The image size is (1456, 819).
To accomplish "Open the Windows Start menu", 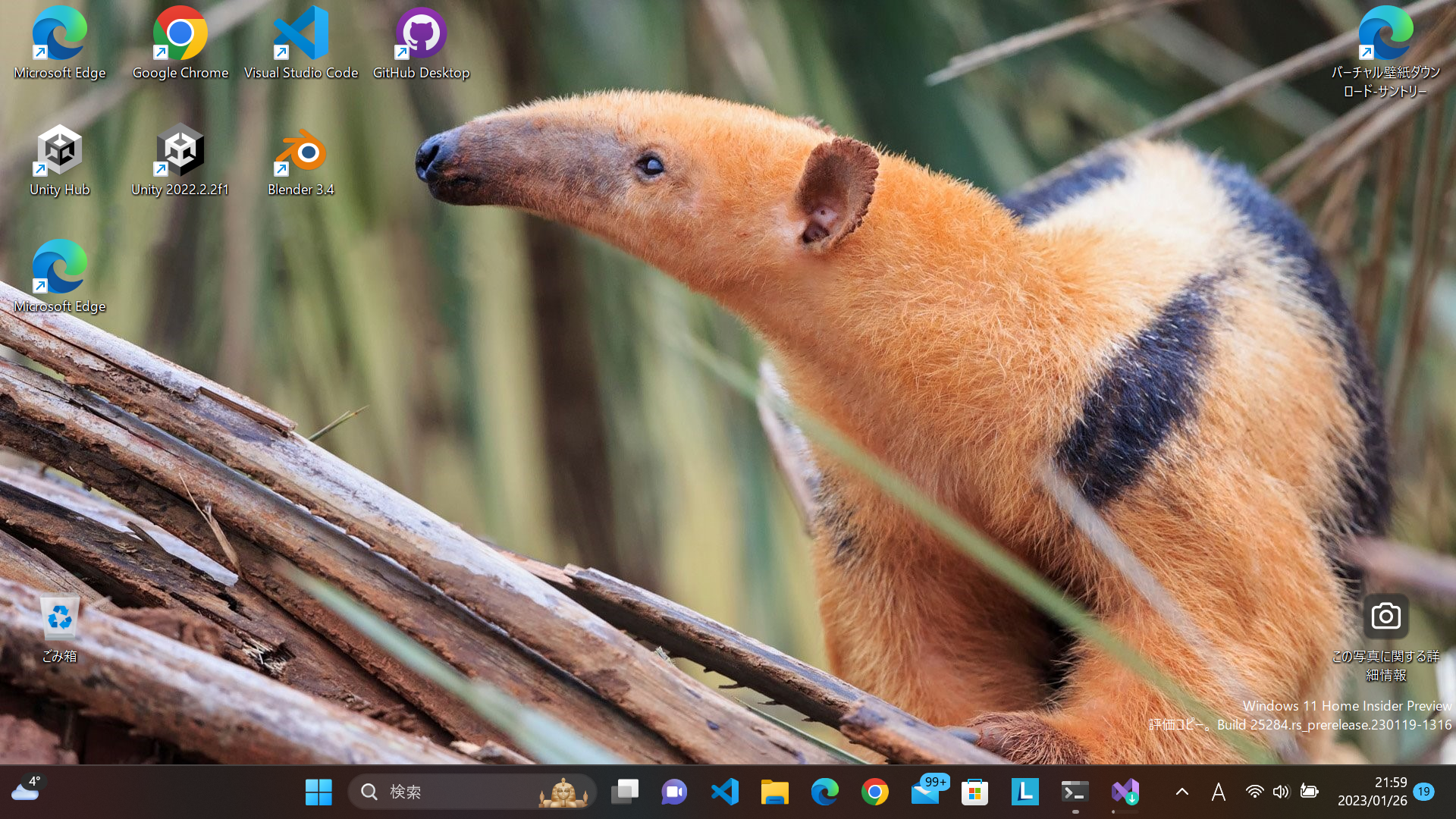I will (x=318, y=792).
